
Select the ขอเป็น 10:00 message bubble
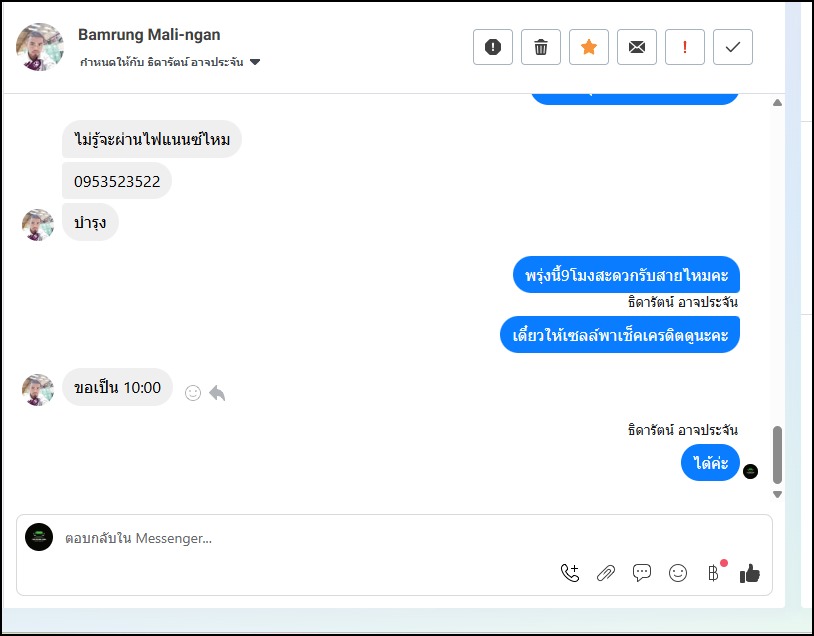coord(117,387)
